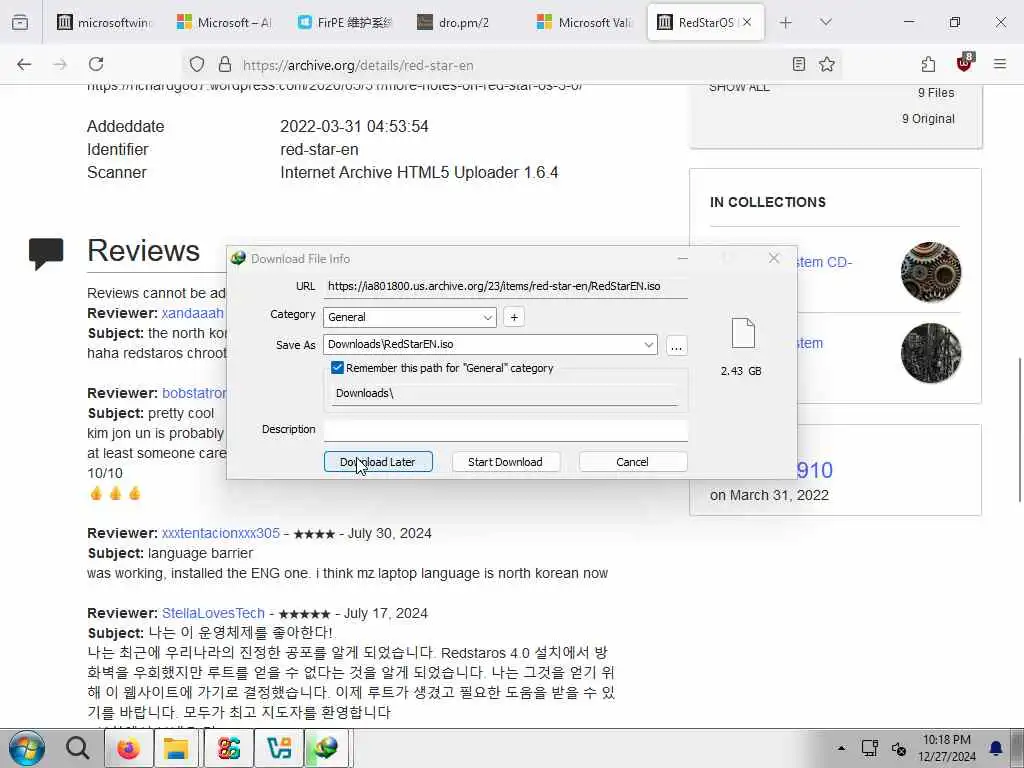The image size is (1024, 768).
Task: Click the file type icon above 2.43 GB
Action: (743, 333)
